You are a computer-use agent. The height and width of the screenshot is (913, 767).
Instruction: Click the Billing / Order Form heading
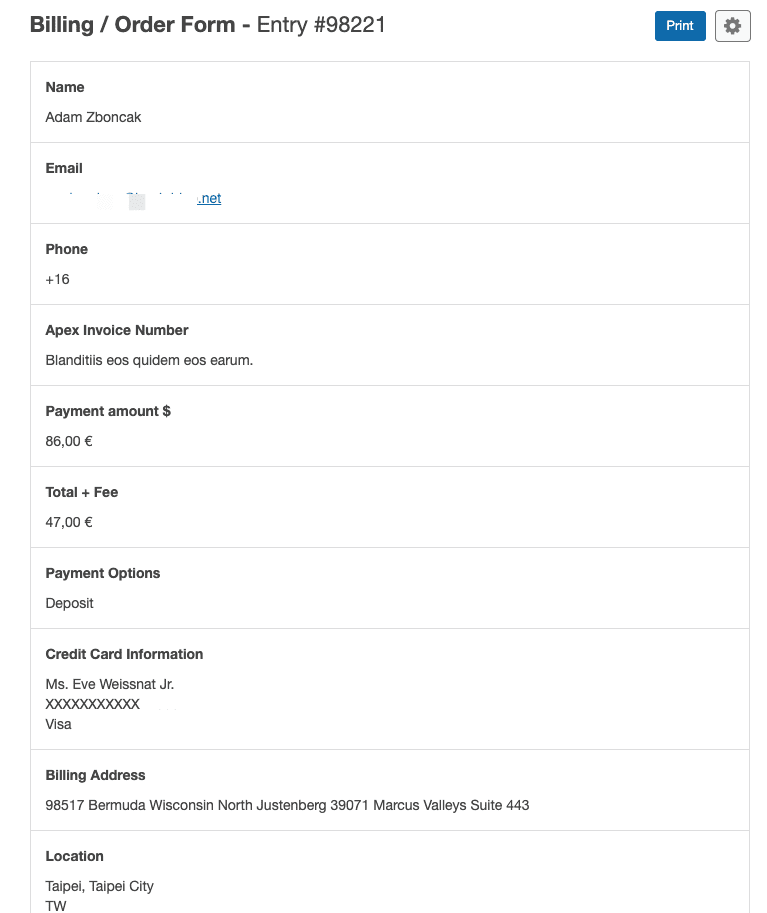pyautogui.click(x=133, y=24)
